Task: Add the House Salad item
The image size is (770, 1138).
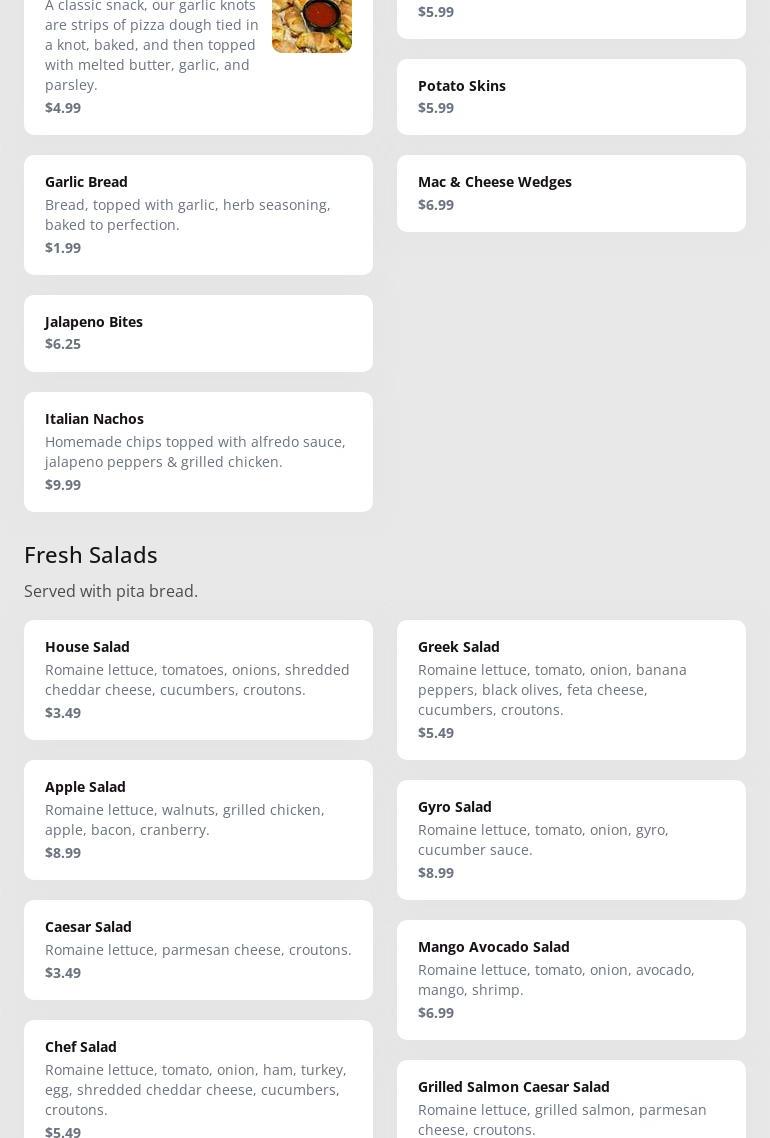Action: [x=198, y=679]
